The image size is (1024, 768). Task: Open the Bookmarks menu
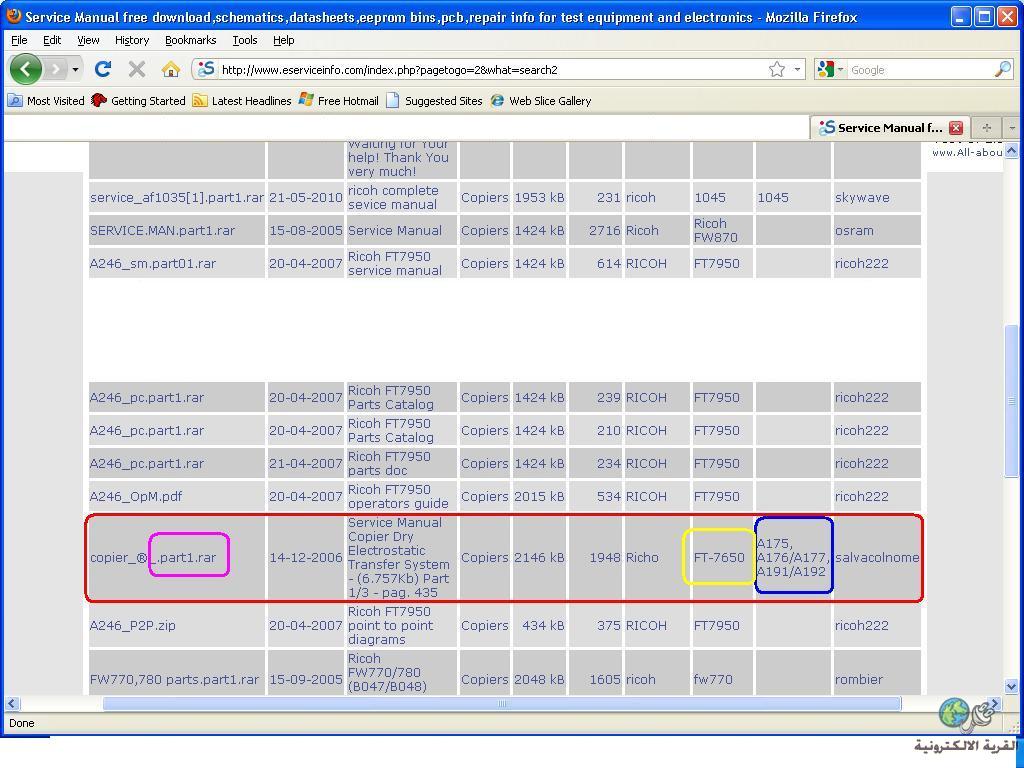(190, 40)
